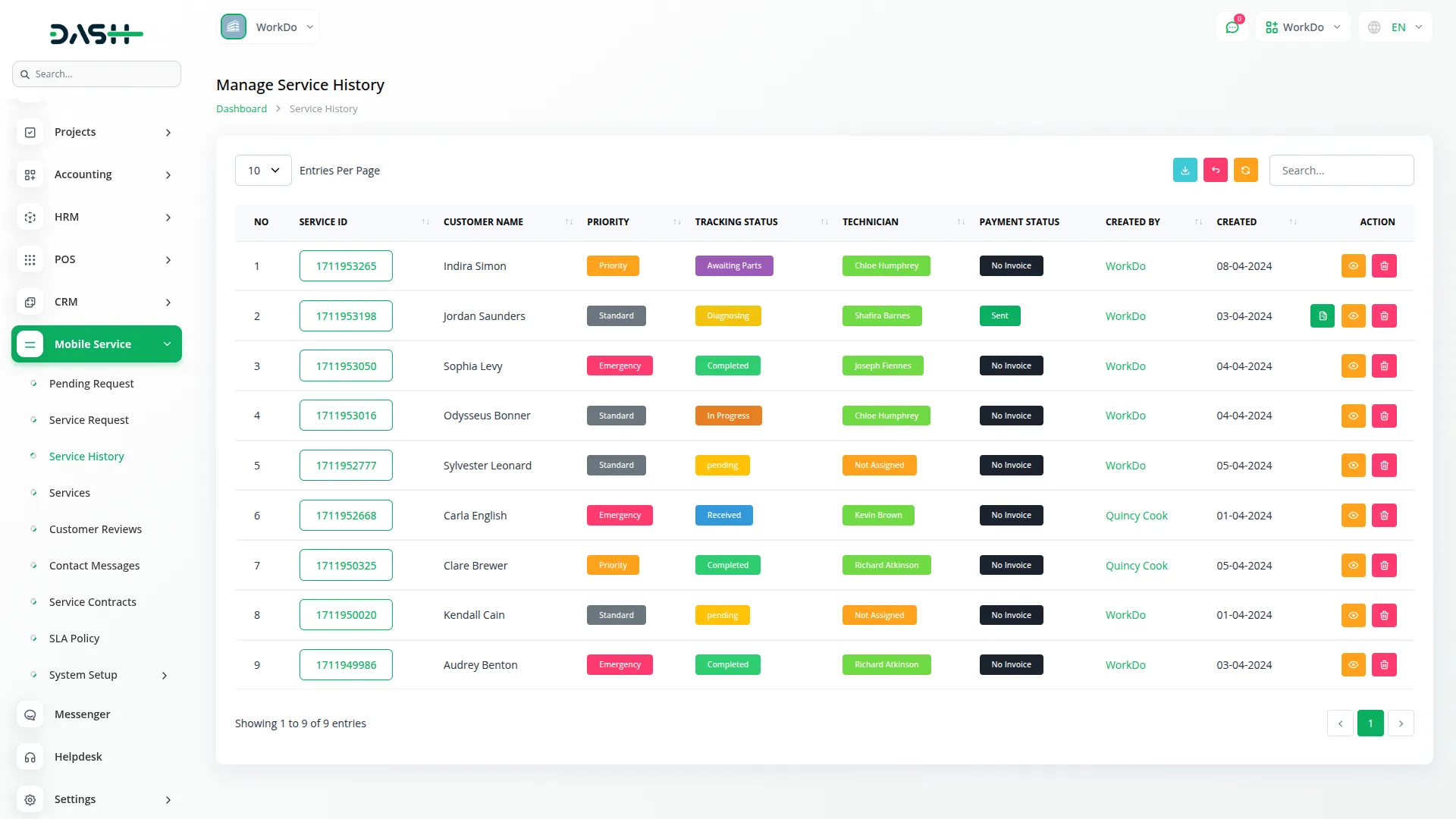The image size is (1456, 819).
Task: Click inside the table search field
Action: click(x=1341, y=170)
